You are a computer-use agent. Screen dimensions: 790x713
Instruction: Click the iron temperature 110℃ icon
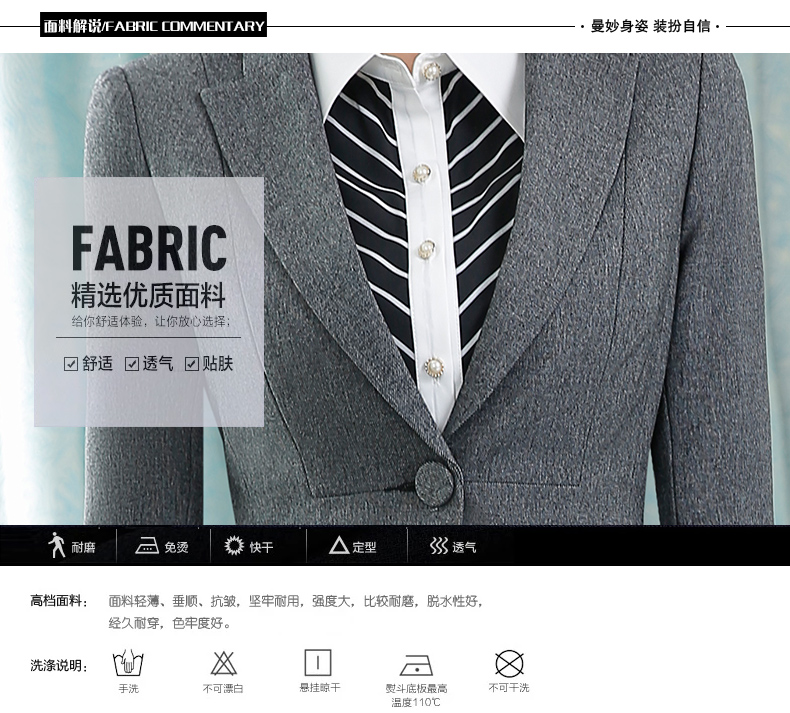point(416,665)
